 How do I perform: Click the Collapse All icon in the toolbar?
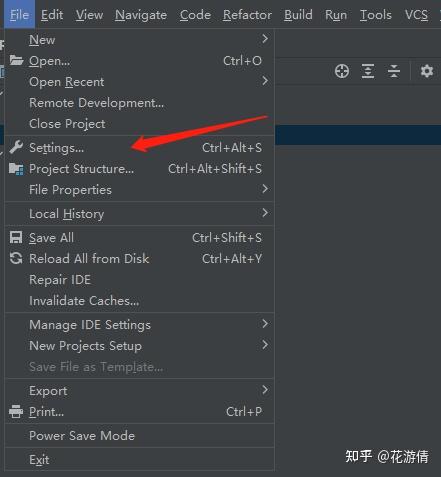click(394, 71)
